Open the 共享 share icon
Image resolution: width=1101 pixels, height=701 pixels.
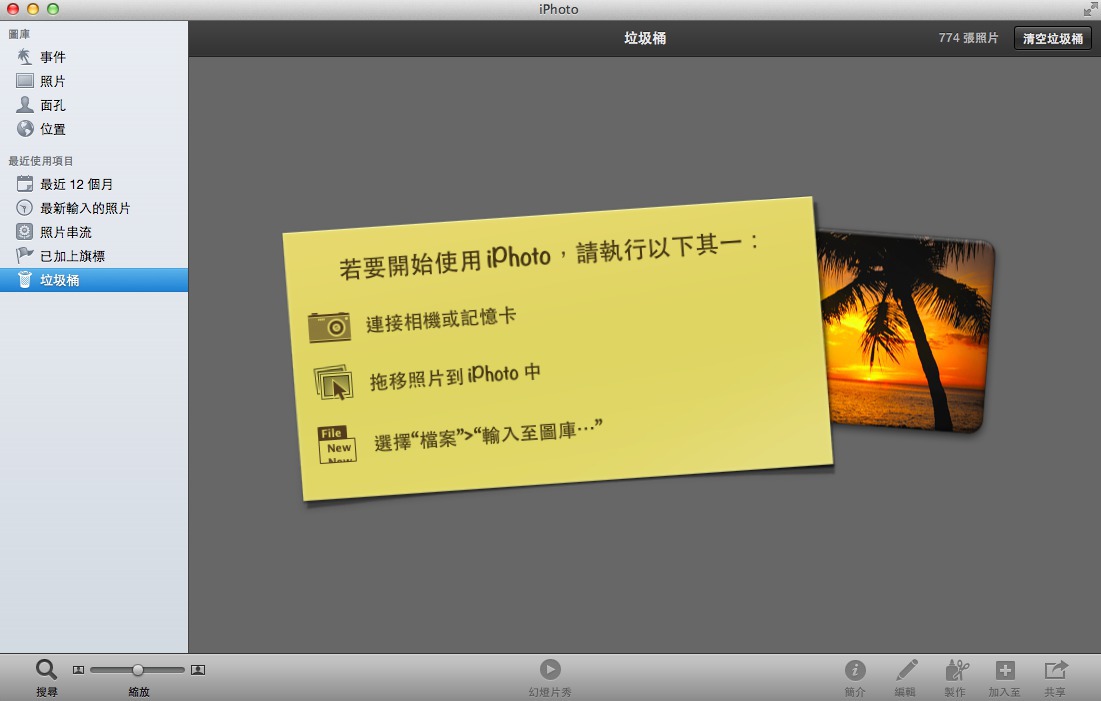pyautogui.click(x=1055, y=669)
